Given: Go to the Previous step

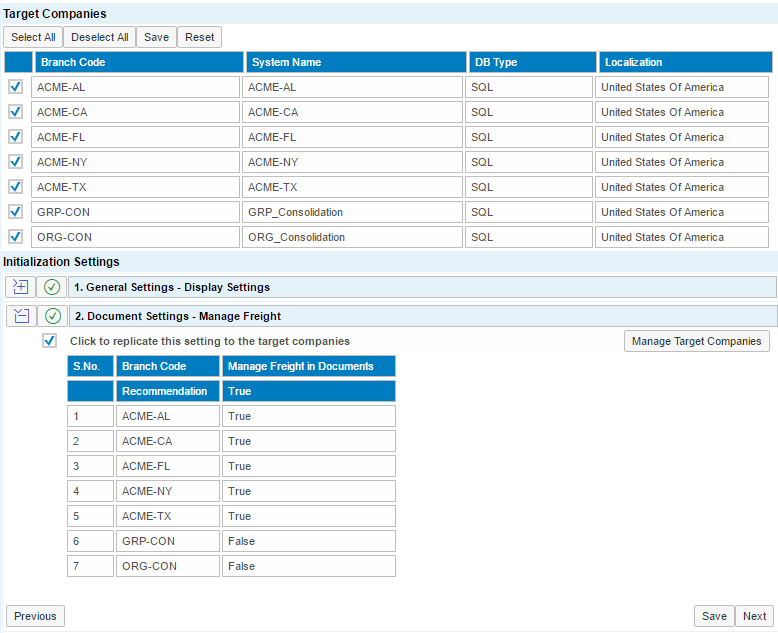Looking at the screenshot, I should tap(35, 616).
